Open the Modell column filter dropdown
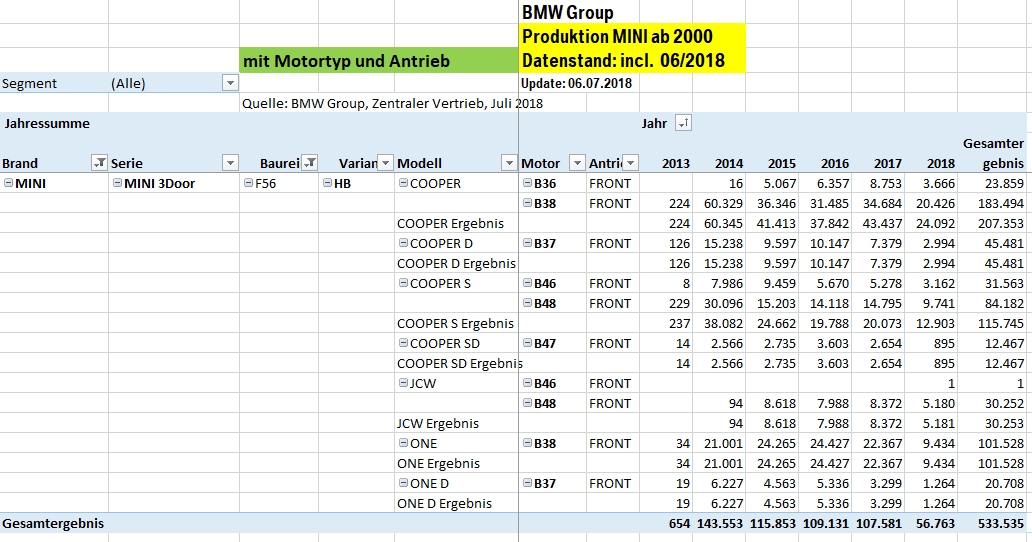 (x=509, y=162)
